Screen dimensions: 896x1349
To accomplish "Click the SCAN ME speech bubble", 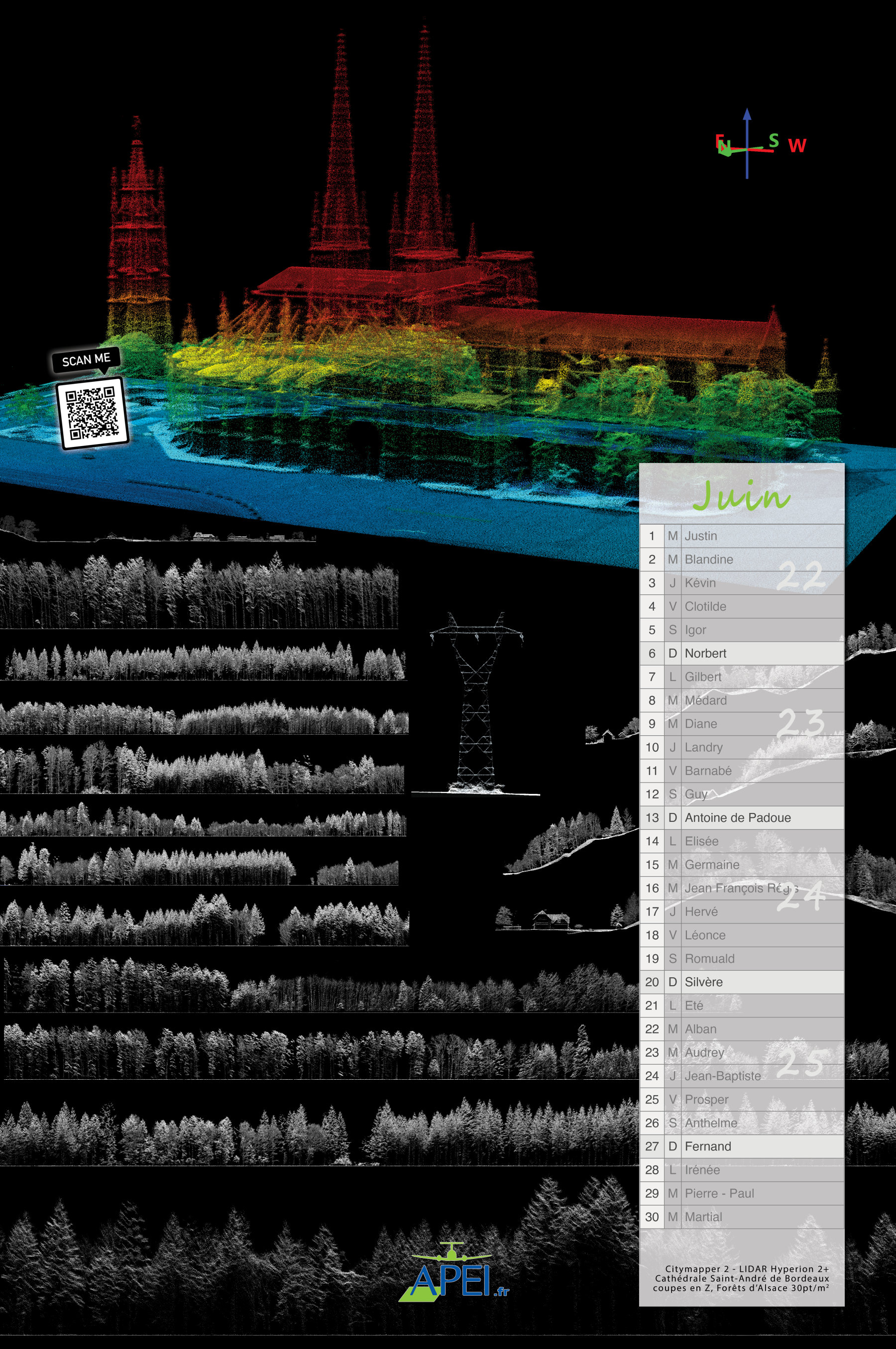I will coord(86,360).
